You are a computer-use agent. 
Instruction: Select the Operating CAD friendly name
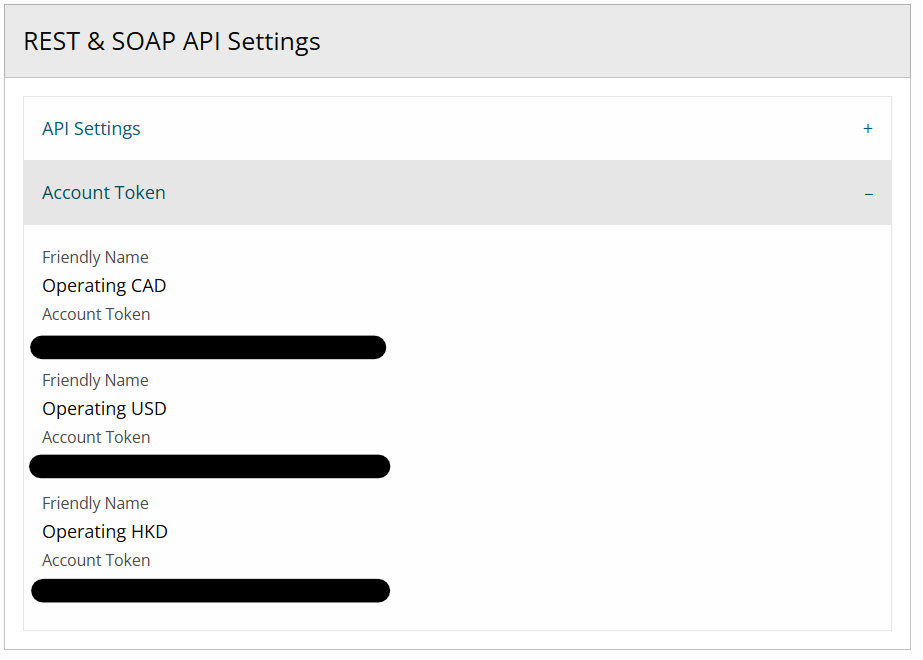[104, 286]
